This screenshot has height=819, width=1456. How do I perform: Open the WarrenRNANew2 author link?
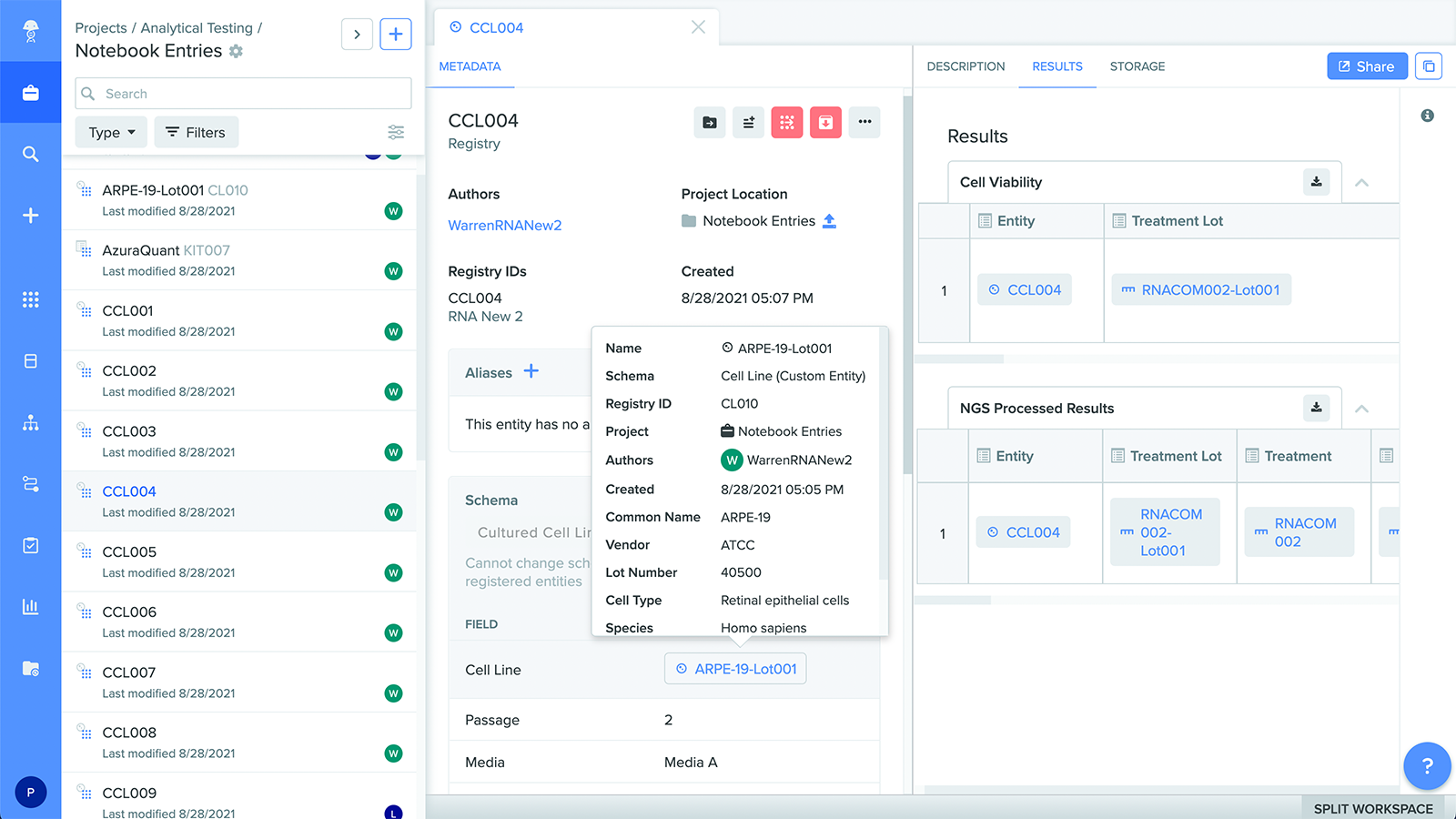coord(505,226)
